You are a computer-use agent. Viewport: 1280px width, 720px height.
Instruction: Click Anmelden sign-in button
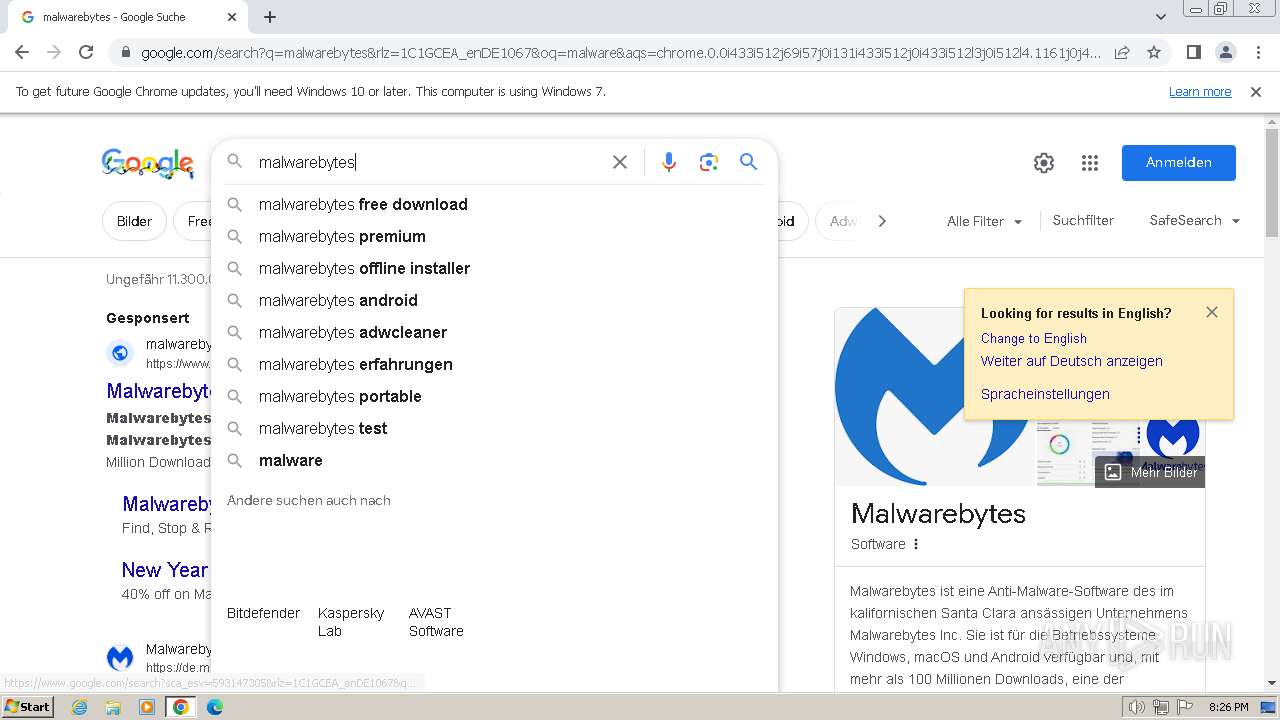(1178, 163)
